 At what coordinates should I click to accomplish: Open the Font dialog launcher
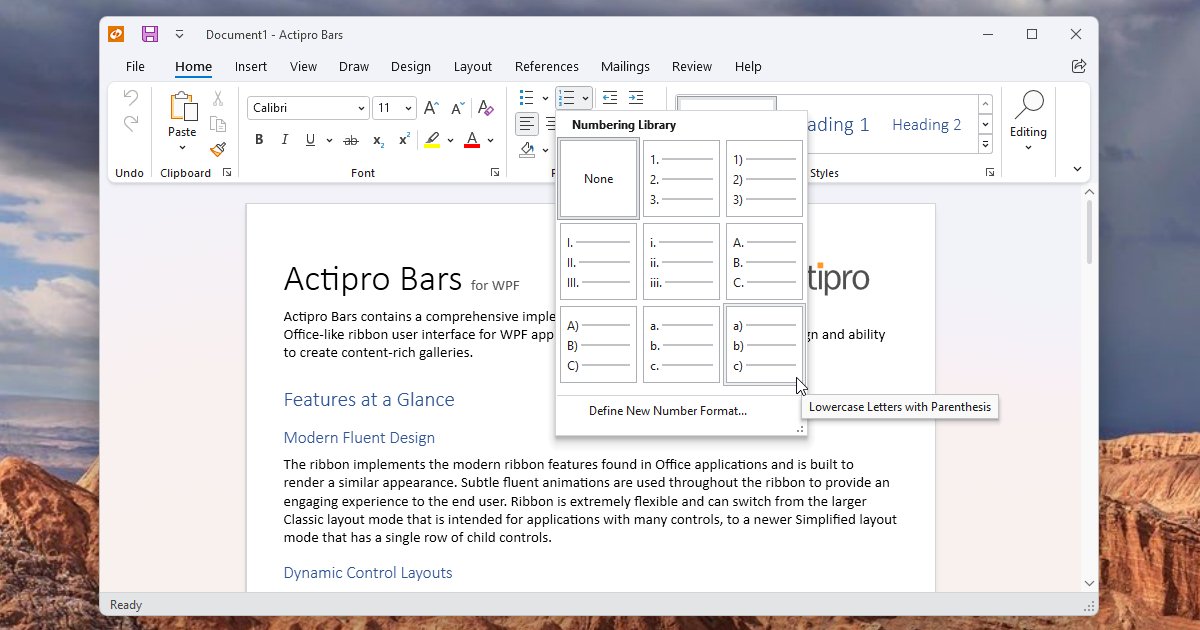point(495,173)
